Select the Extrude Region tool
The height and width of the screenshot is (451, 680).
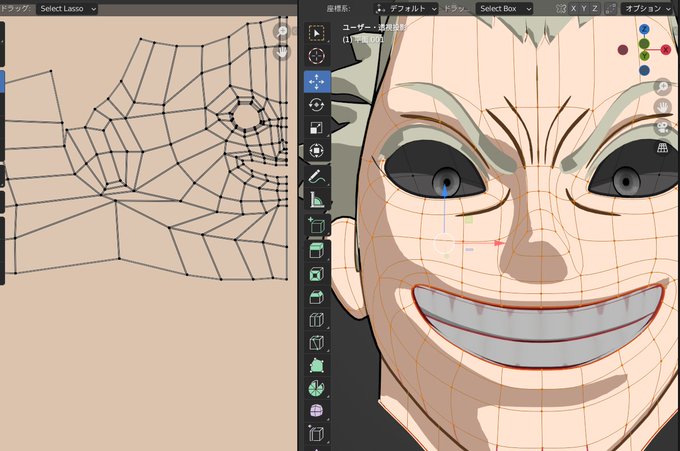point(317,251)
